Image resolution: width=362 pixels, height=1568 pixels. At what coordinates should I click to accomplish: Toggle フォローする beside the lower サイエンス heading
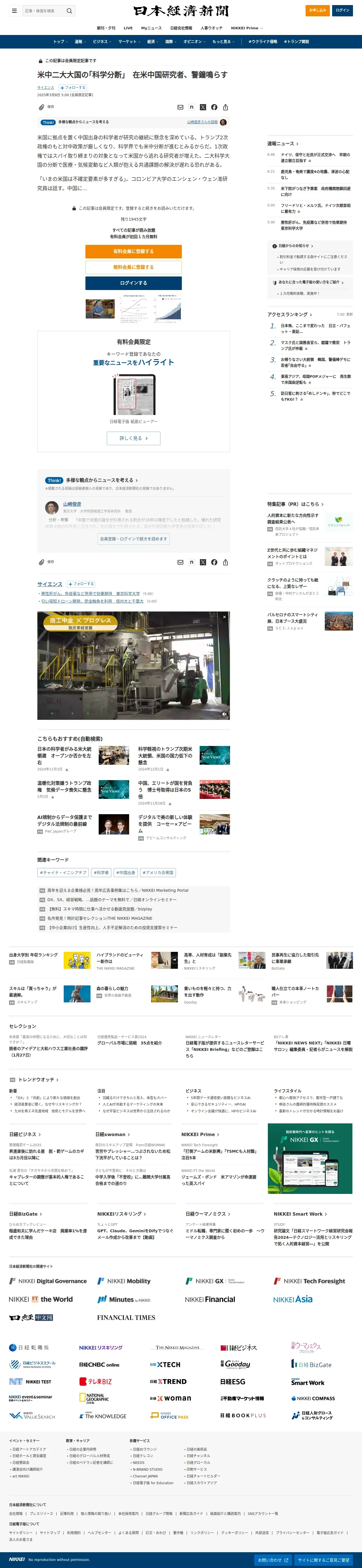tap(81, 584)
